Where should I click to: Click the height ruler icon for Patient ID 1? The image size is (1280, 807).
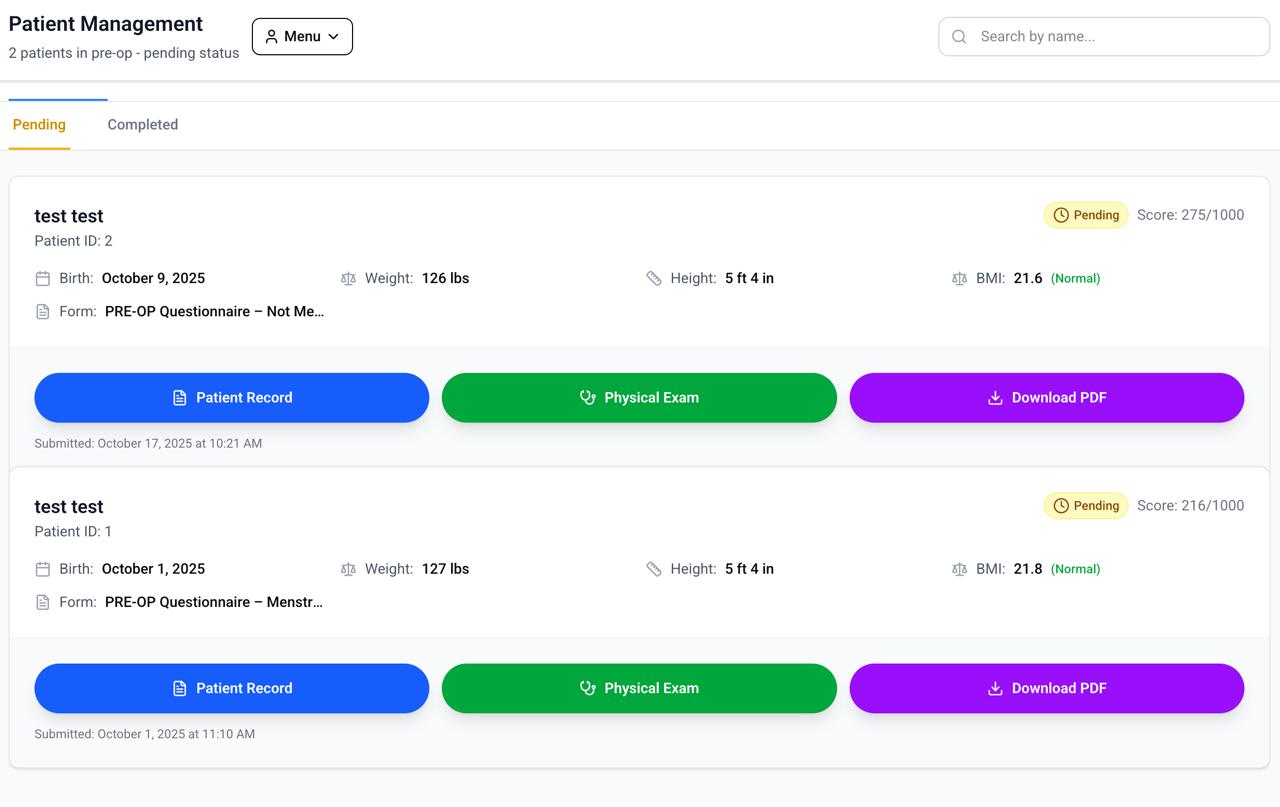(655, 568)
